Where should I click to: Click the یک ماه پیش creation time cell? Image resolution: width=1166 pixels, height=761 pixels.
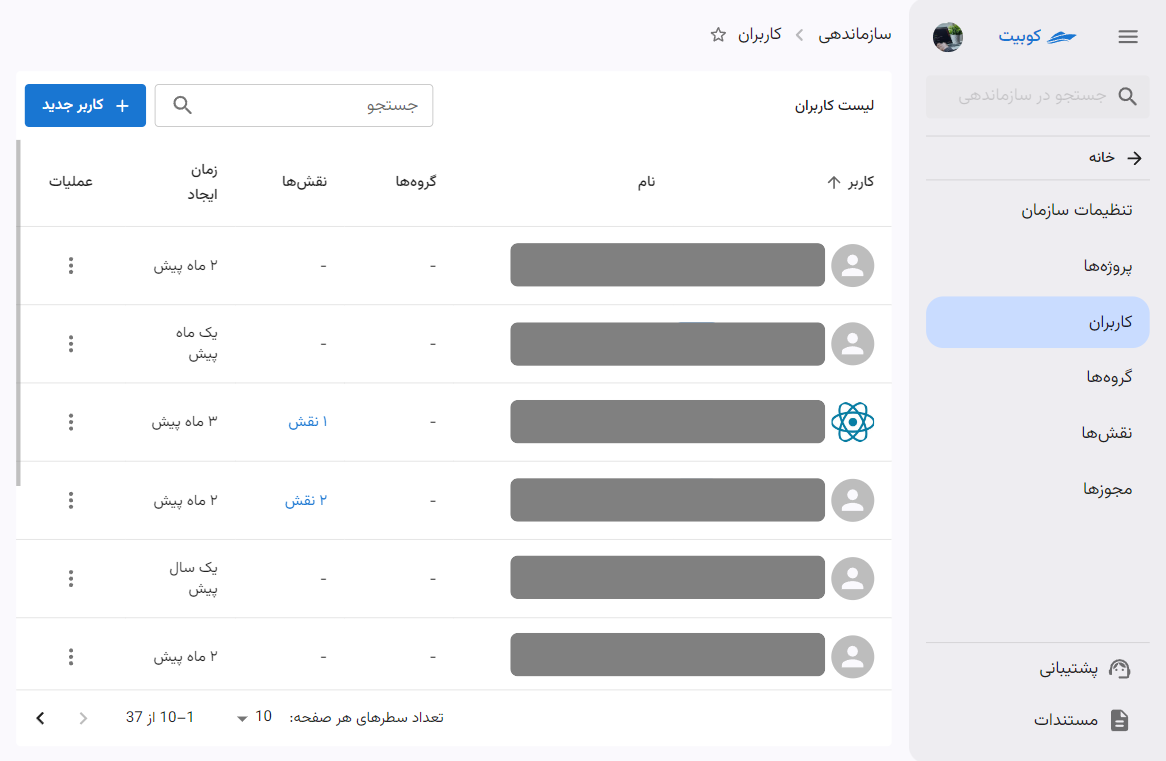pos(196,344)
